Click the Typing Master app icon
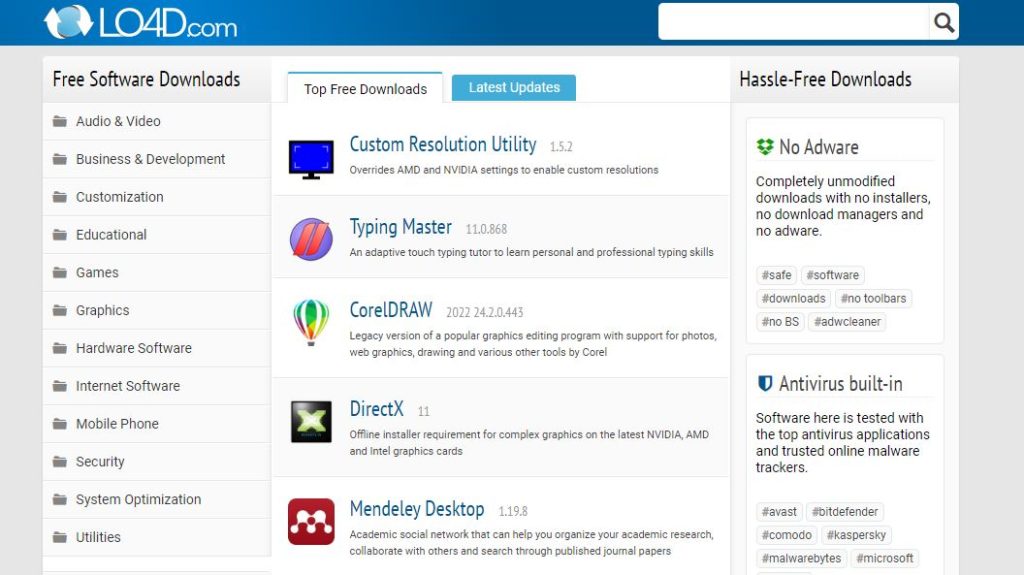Image resolution: width=1024 pixels, height=575 pixels. pos(311,239)
